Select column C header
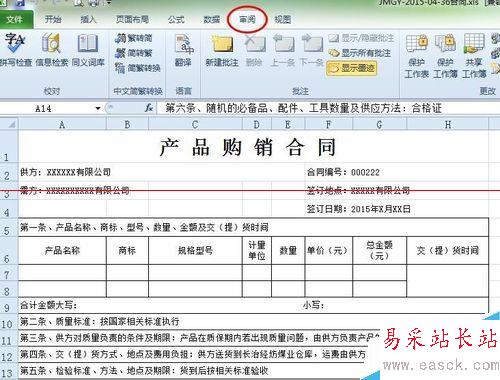 click(x=195, y=125)
